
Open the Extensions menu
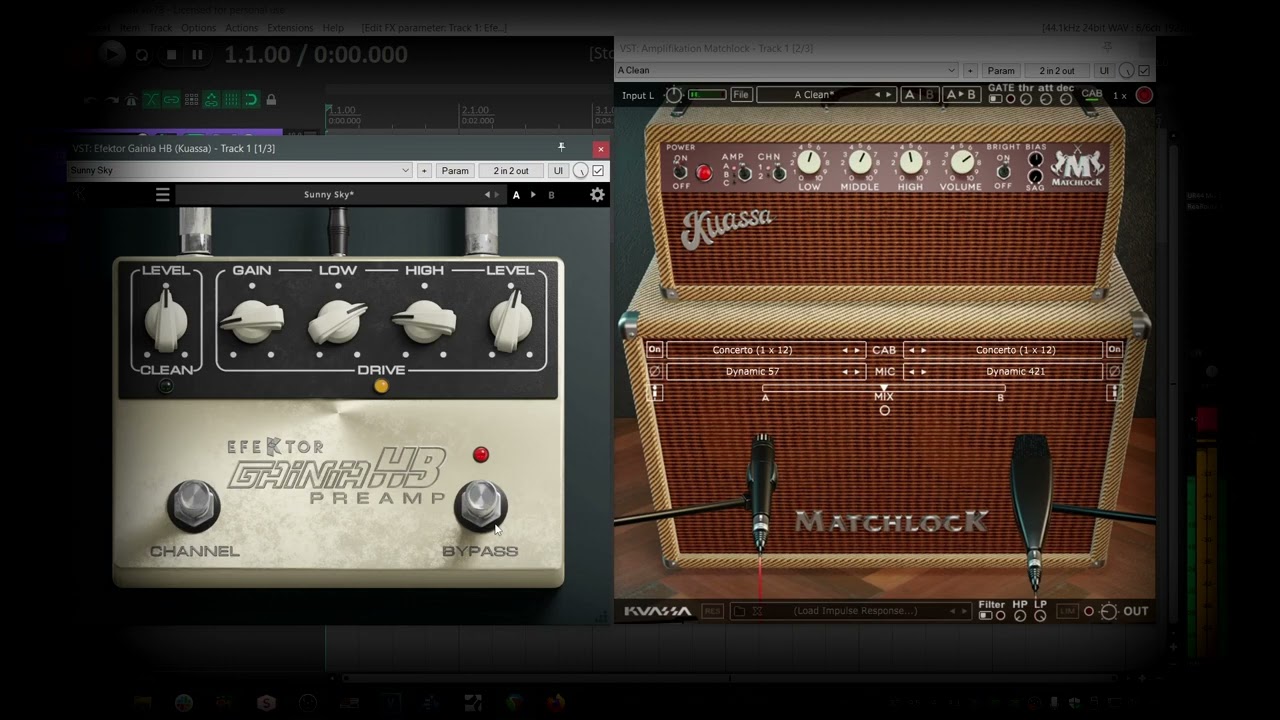[290, 28]
